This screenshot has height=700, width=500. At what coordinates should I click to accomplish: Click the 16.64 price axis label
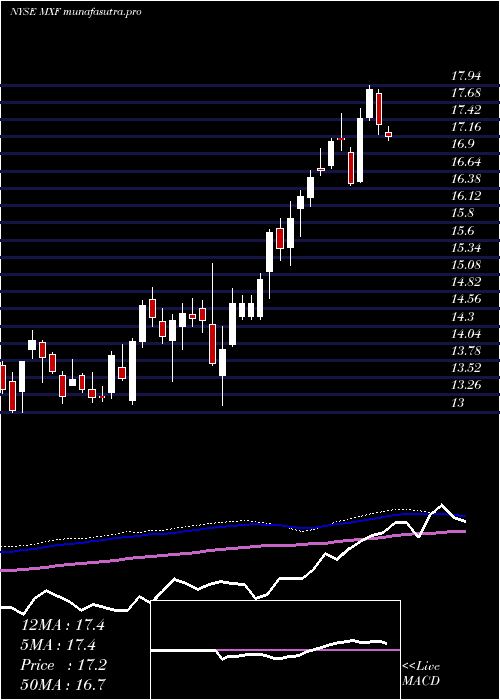click(466, 162)
